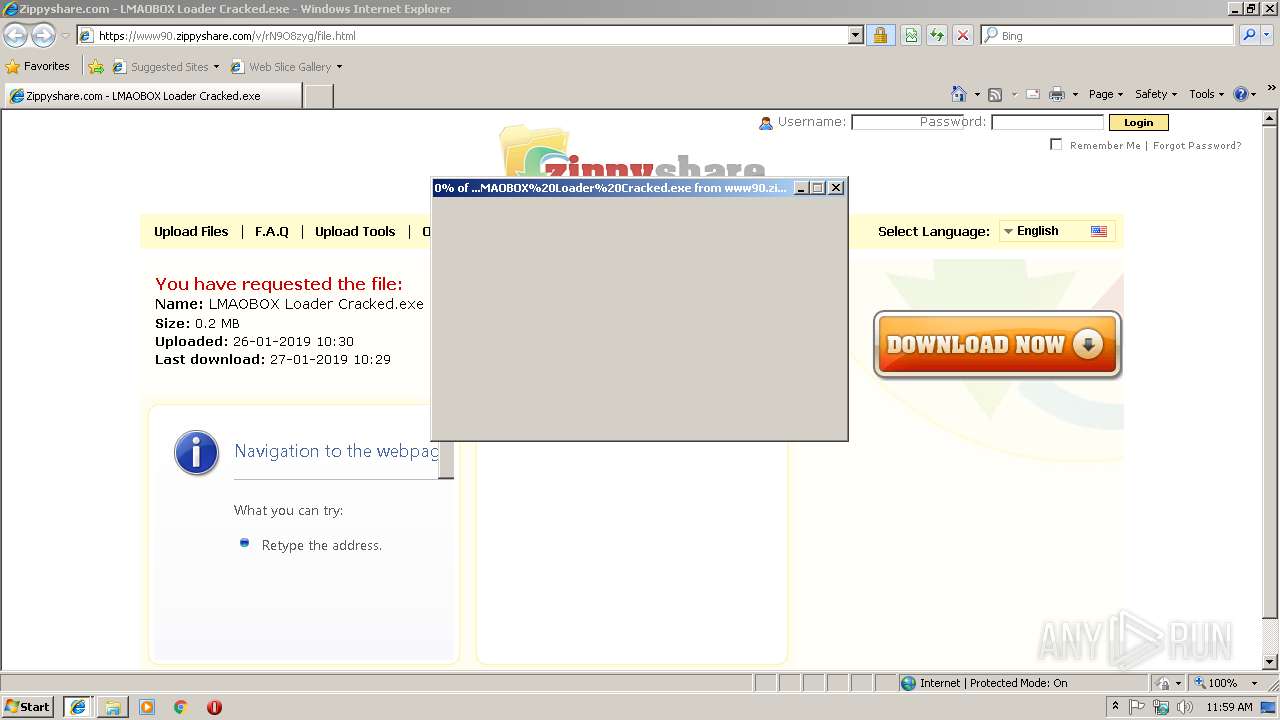Click the Read Mail envelope icon

[1033, 94]
